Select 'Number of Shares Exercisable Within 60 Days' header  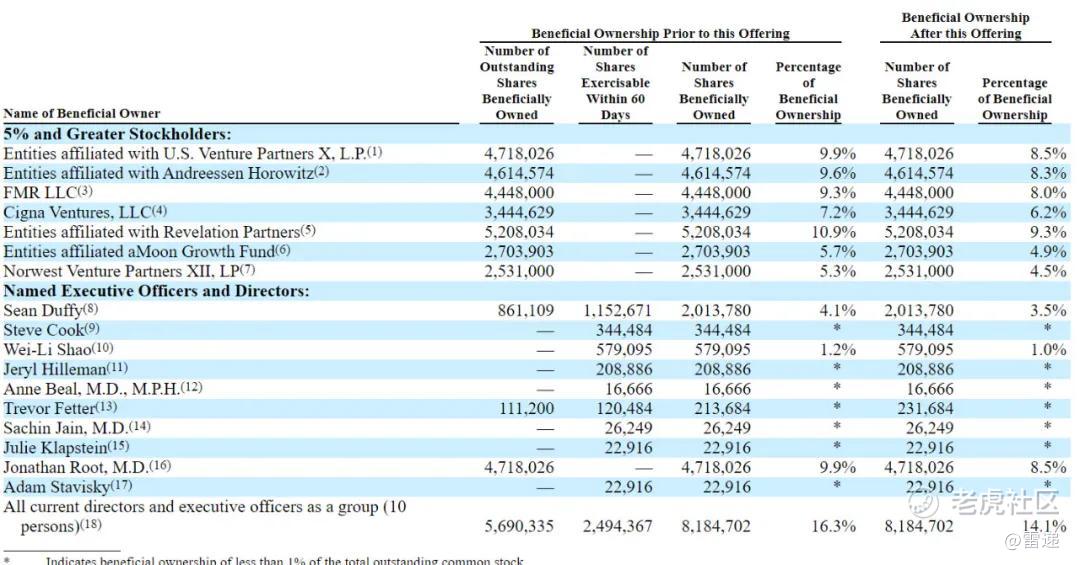point(615,83)
